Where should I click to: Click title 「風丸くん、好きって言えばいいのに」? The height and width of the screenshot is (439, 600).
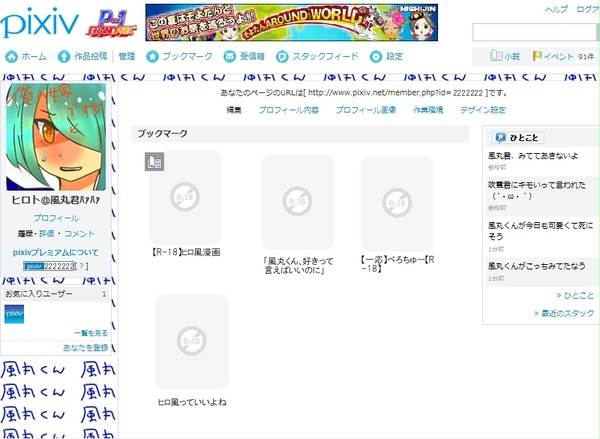point(298,266)
